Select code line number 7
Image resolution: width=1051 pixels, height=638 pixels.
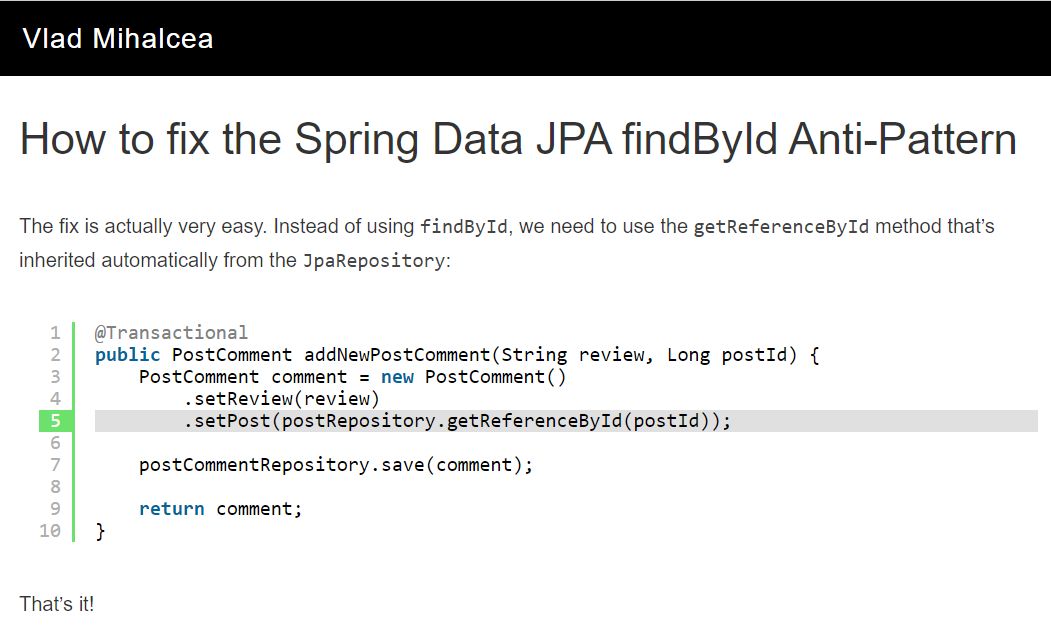tap(55, 464)
